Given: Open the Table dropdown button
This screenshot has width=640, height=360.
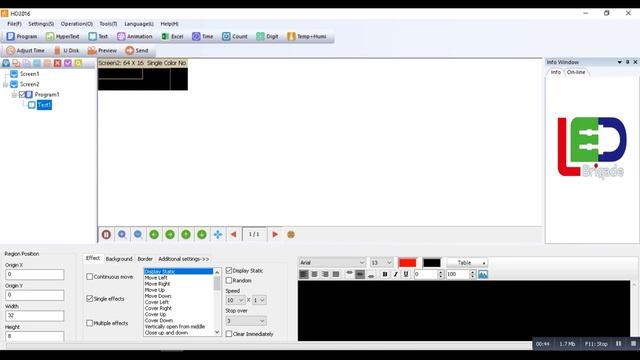Looking at the screenshot, I should tap(467, 262).
